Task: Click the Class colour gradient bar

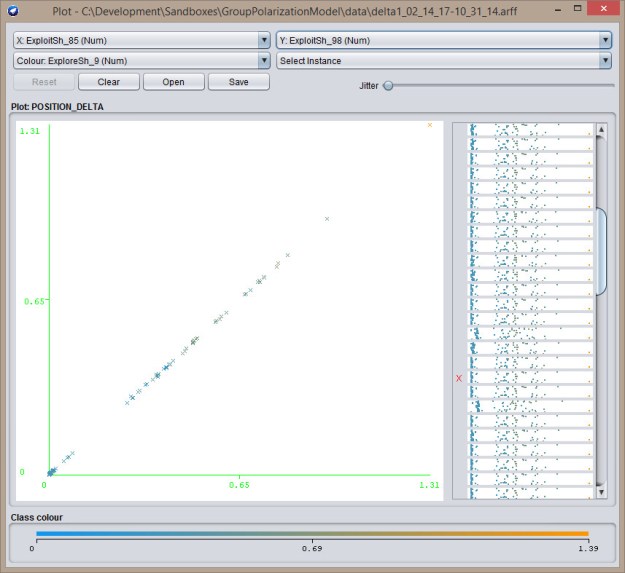Action: tap(311, 534)
